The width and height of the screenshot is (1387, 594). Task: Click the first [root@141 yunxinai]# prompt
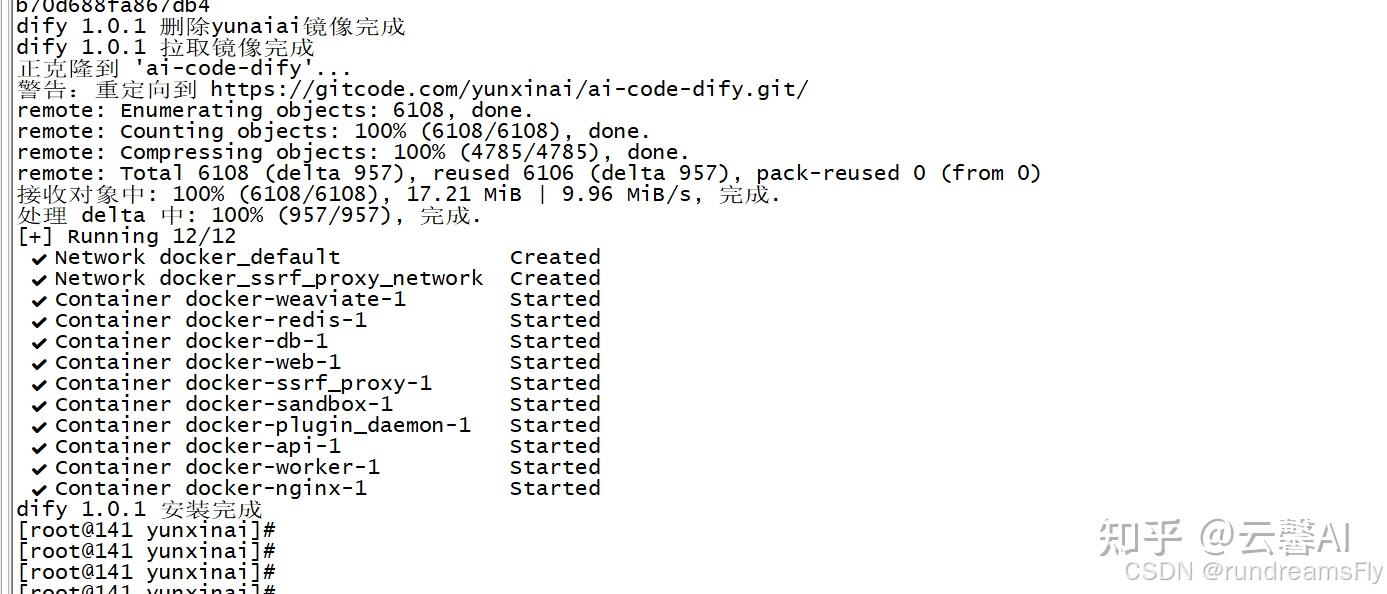(146, 530)
